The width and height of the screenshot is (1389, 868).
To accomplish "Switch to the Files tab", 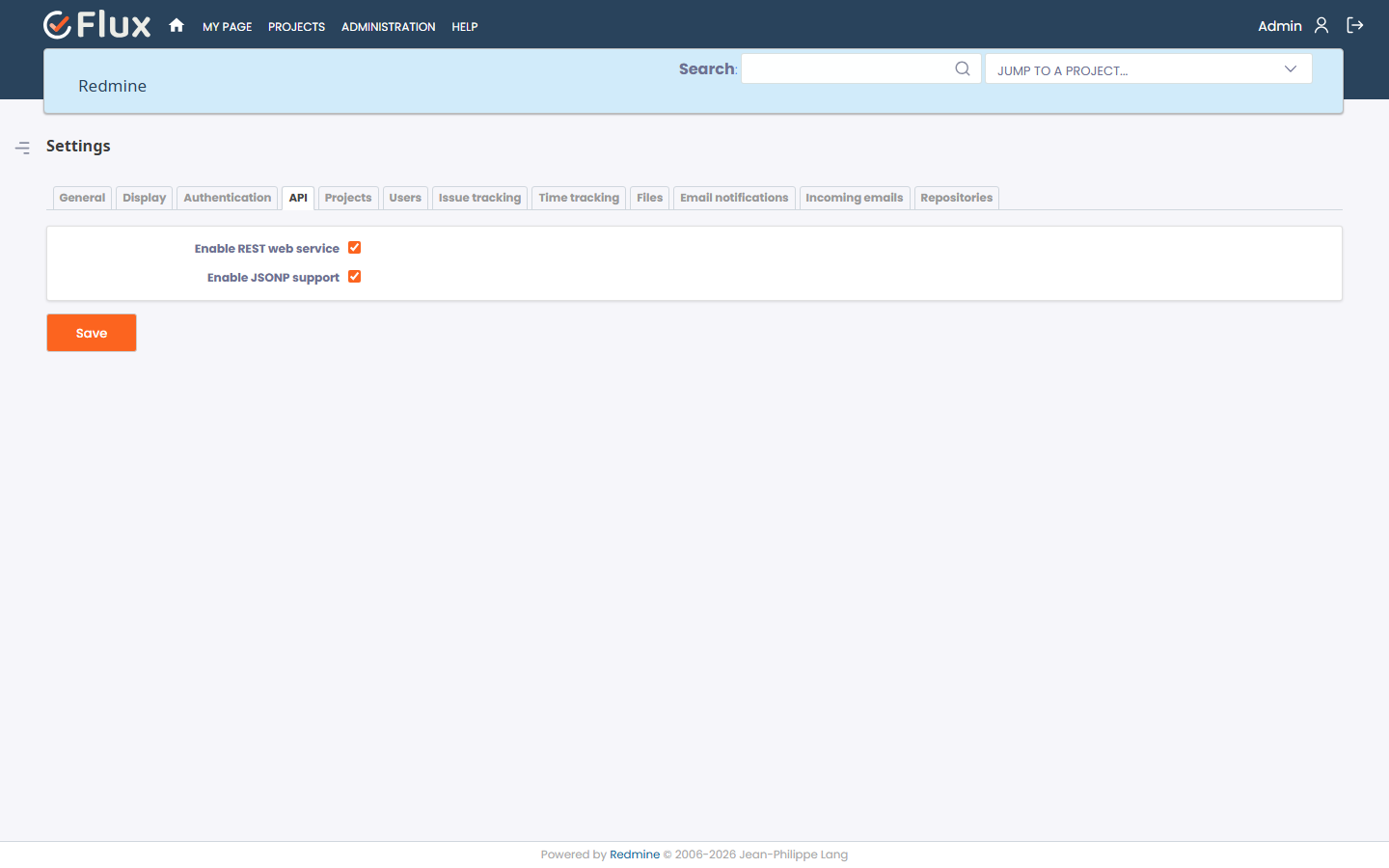I will 649,198.
